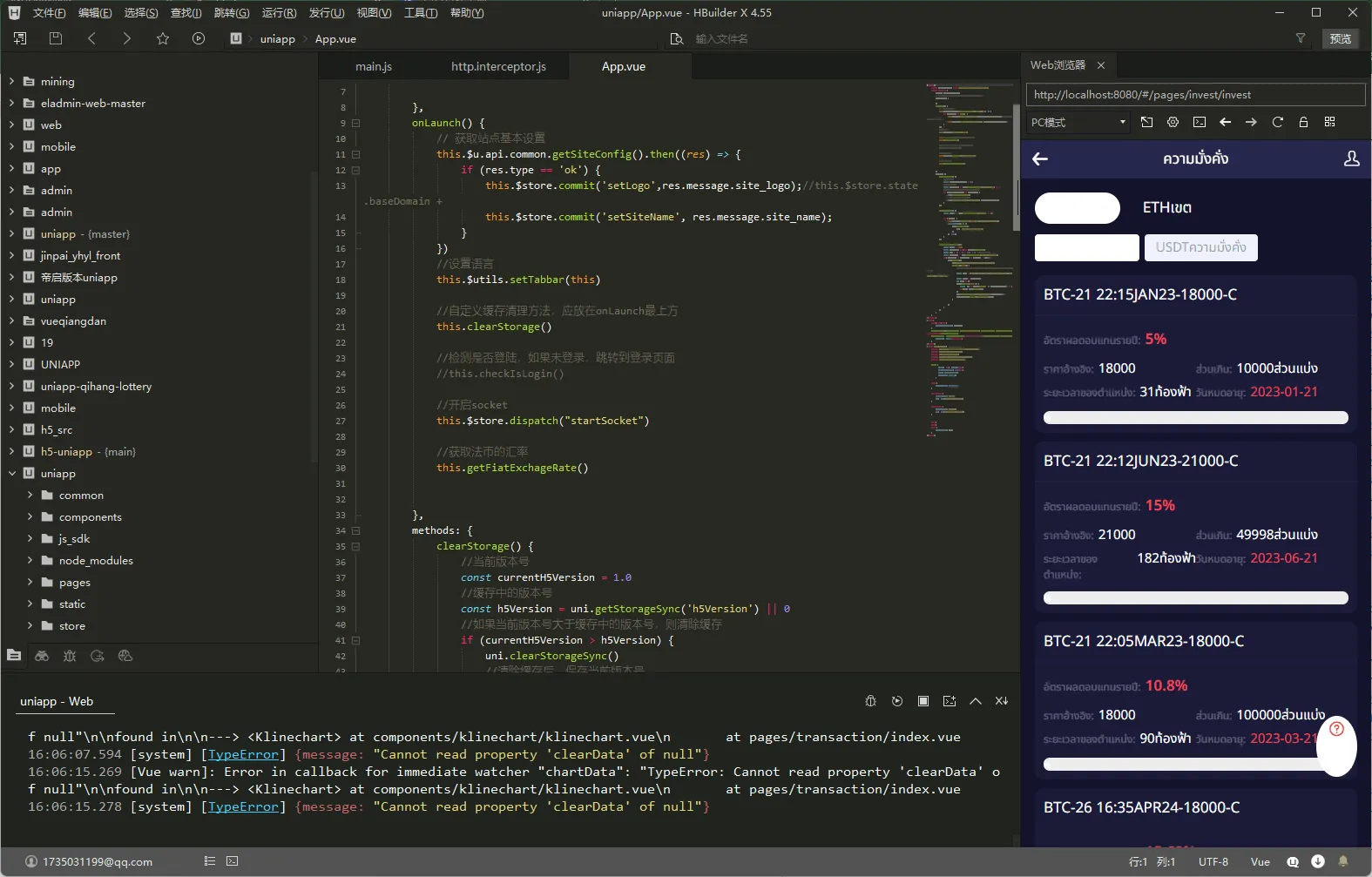Expand the pages folder in project tree
Image resolution: width=1372 pixels, height=877 pixels.
point(30,582)
